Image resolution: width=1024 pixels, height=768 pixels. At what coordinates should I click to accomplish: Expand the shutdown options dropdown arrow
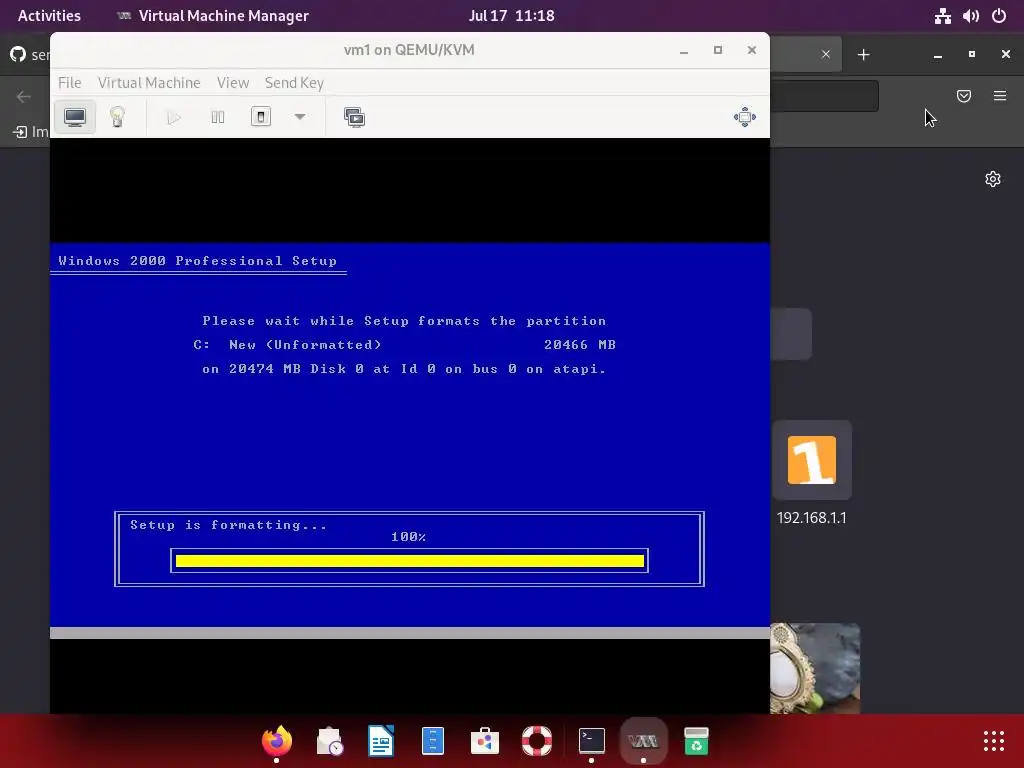coord(300,118)
